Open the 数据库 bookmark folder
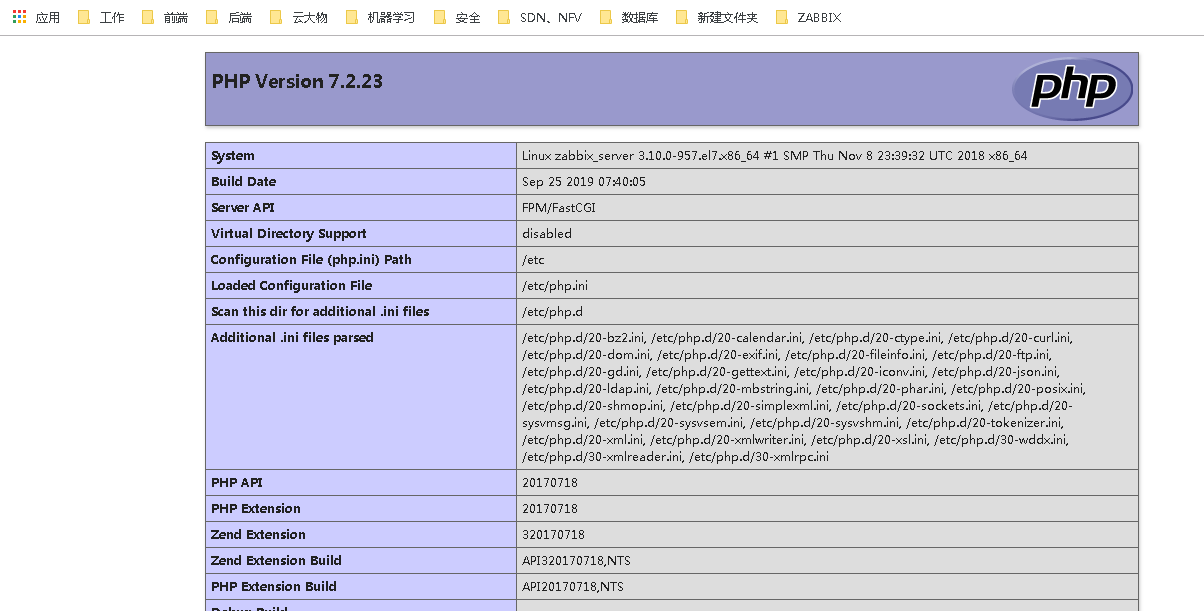The width and height of the screenshot is (1204, 611). (x=629, y=17)
